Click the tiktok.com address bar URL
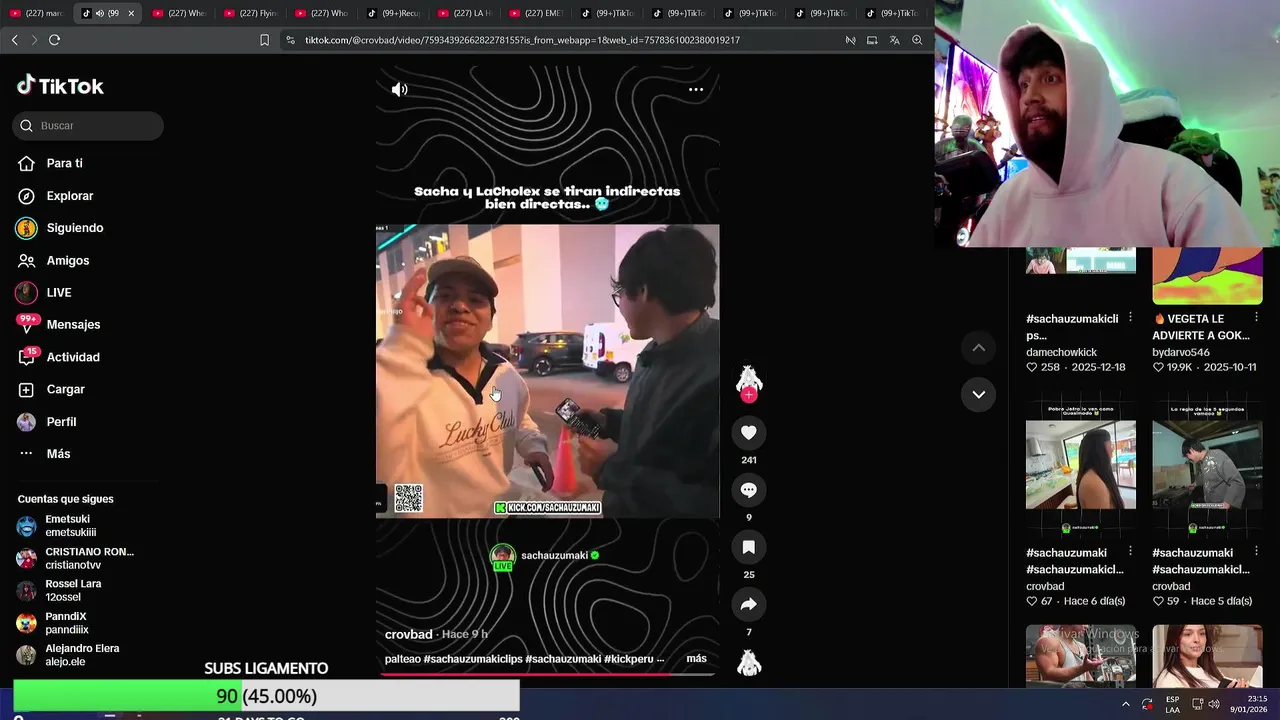Viewport: 1280px width, 720px height. click(x=522, y=40)
